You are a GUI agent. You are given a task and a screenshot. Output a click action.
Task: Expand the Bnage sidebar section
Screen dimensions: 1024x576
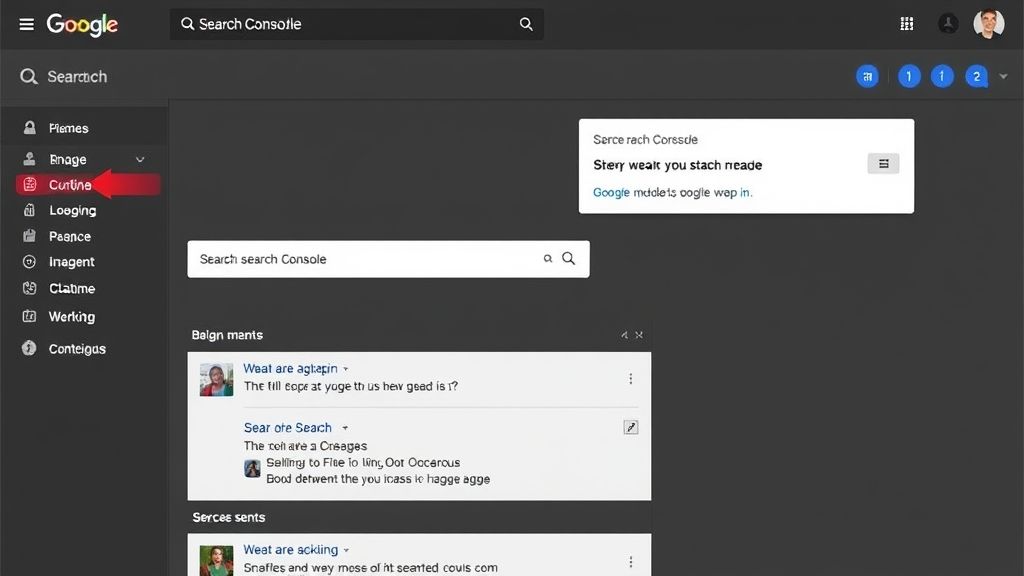click(x=140, y=159)
